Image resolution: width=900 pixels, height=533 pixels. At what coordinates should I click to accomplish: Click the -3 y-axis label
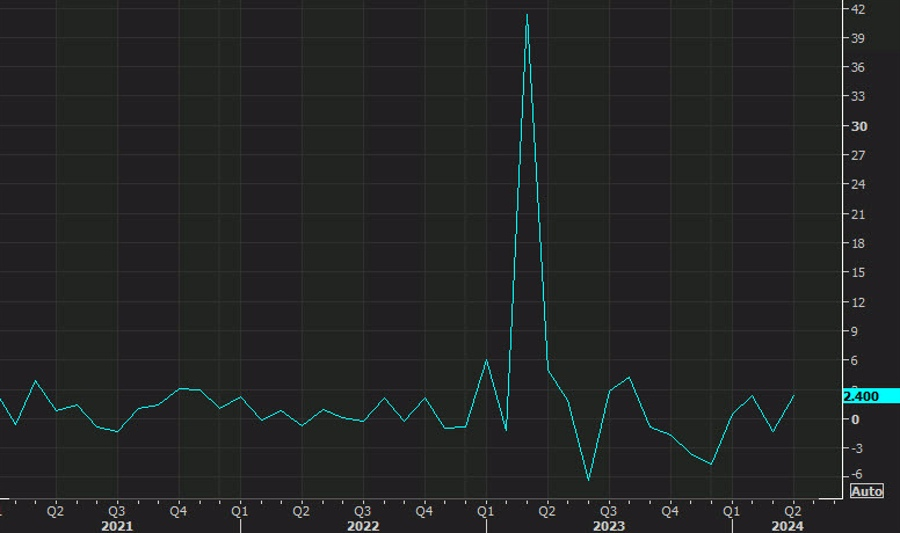pyautogui.click(x=856, y=449)
